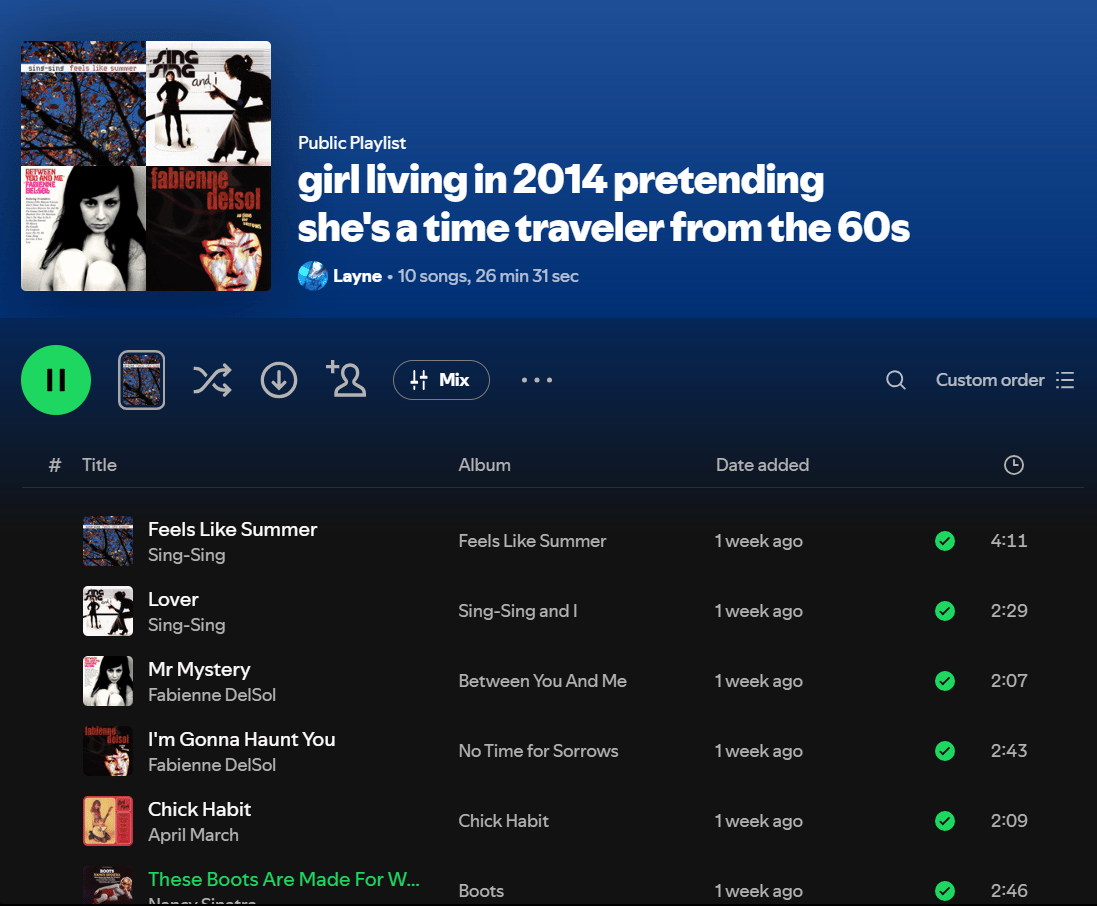Click the Feels Like Summer track artwork

point(108,541)
